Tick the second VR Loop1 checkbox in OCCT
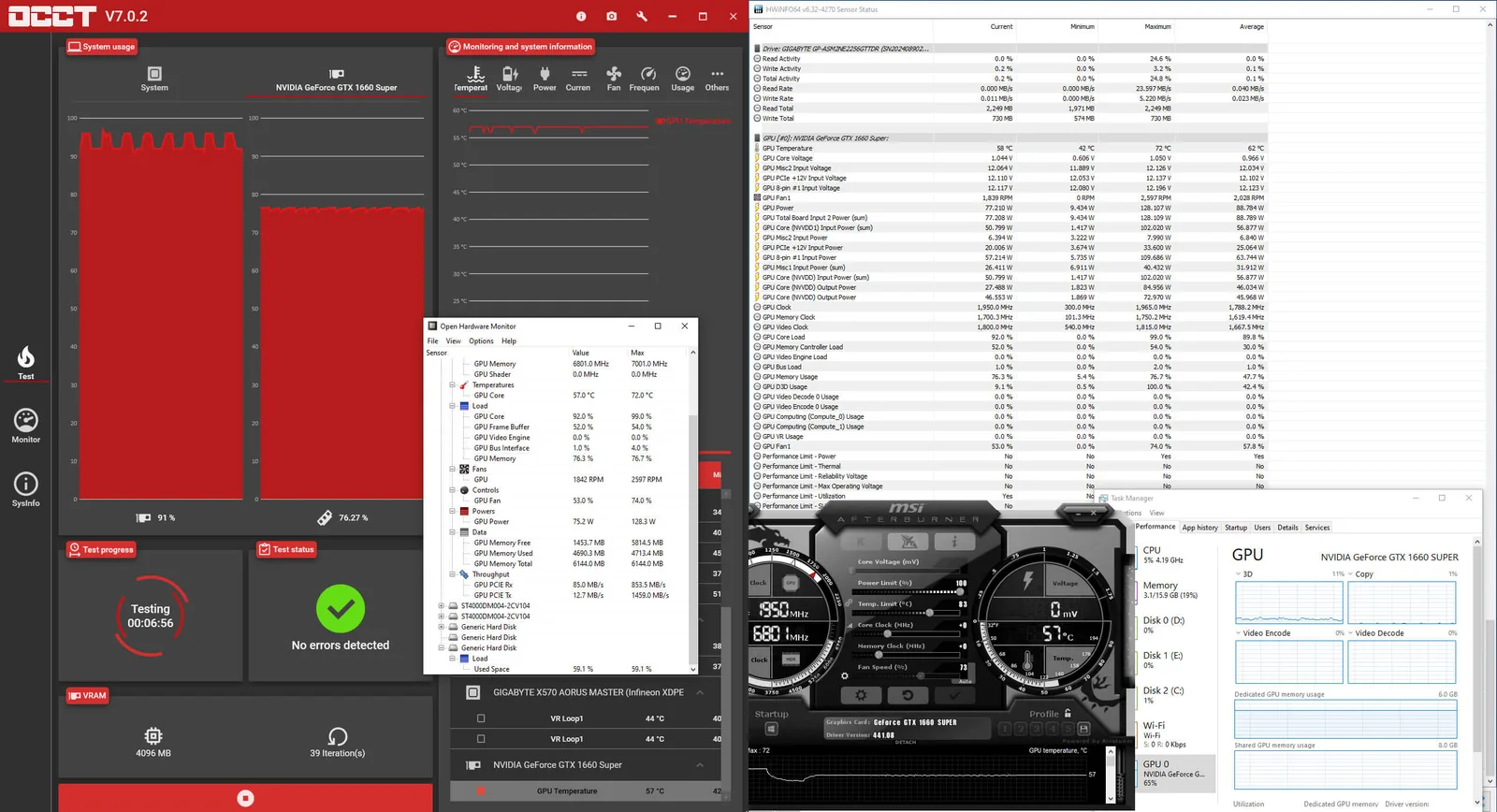The width and height of the screenshot is (1497, 812). 481,739
